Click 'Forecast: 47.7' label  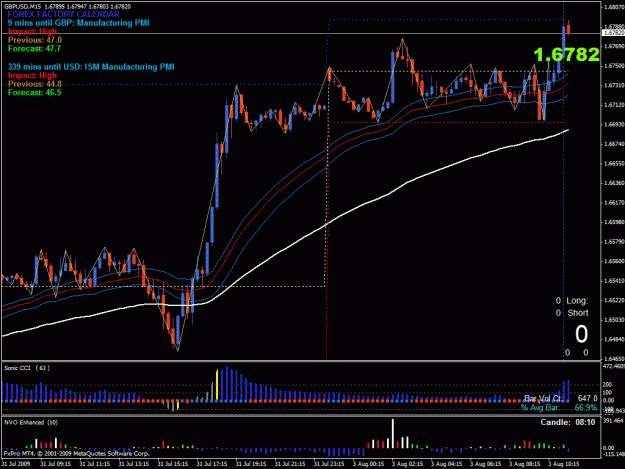[34, 49]
